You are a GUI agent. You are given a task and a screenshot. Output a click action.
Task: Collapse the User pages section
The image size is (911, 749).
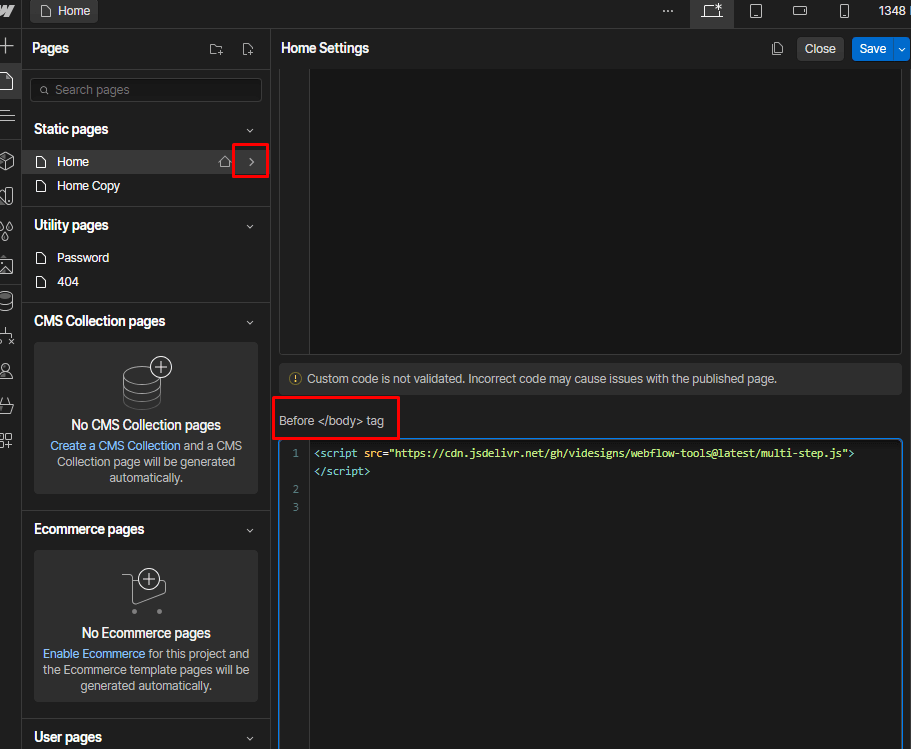tap(250, 738)
